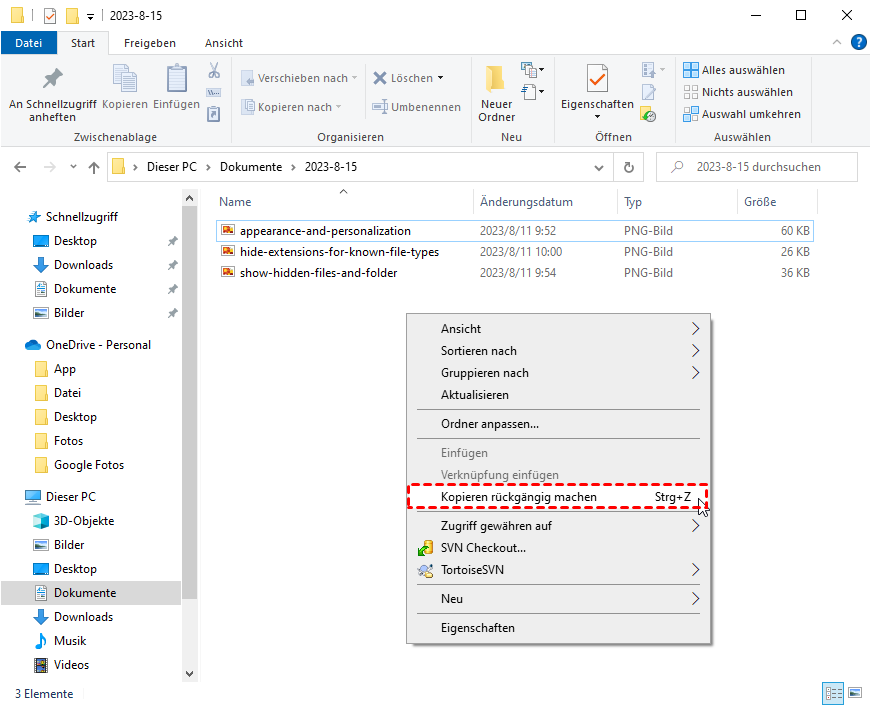Screen dimensions: 871x706
Task: Open Eigenschaften of selected item
Action: pyautogui.click(x=597, y=92)
